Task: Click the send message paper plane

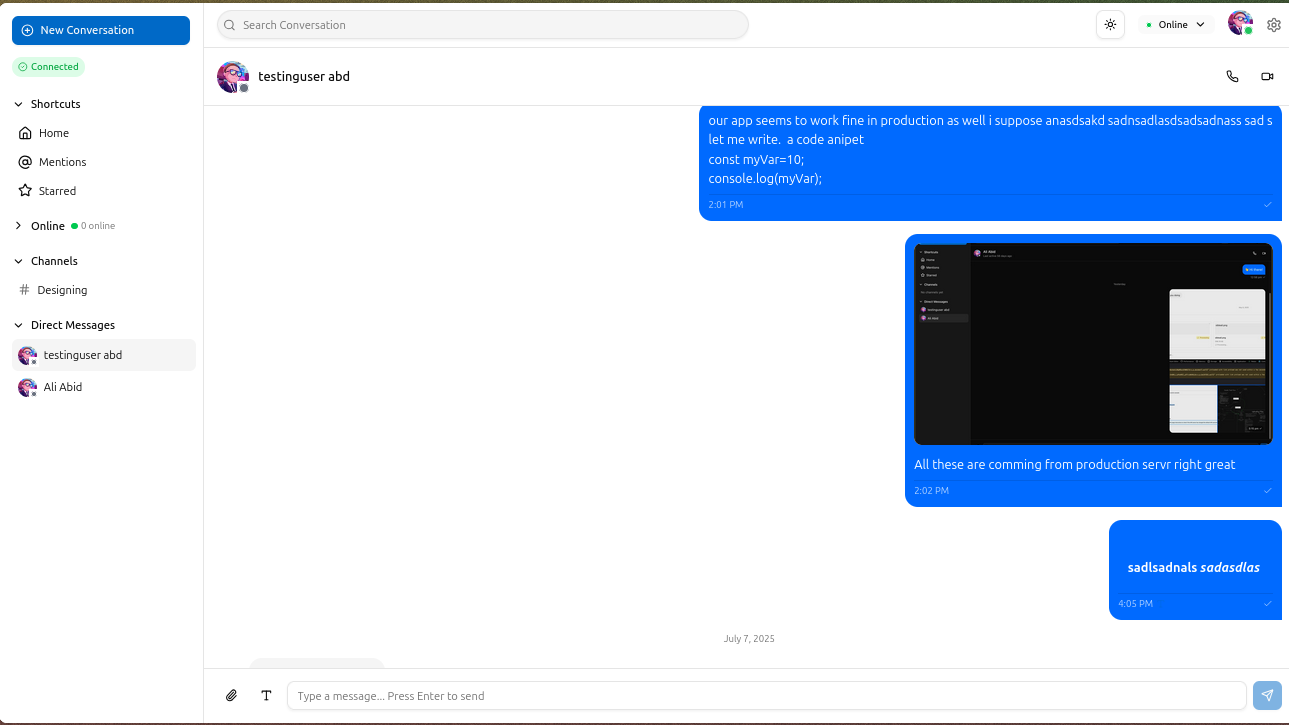Action: pos(1267,695)
